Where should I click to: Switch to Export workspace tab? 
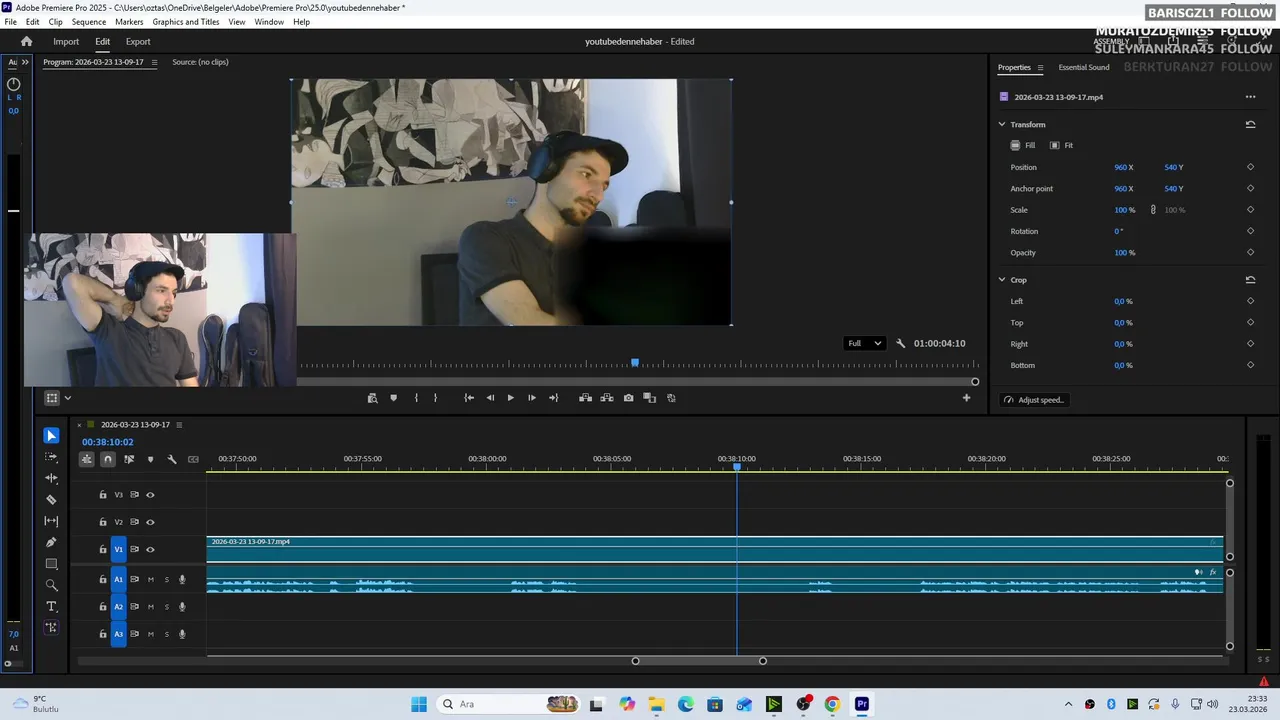pos(138,41)
